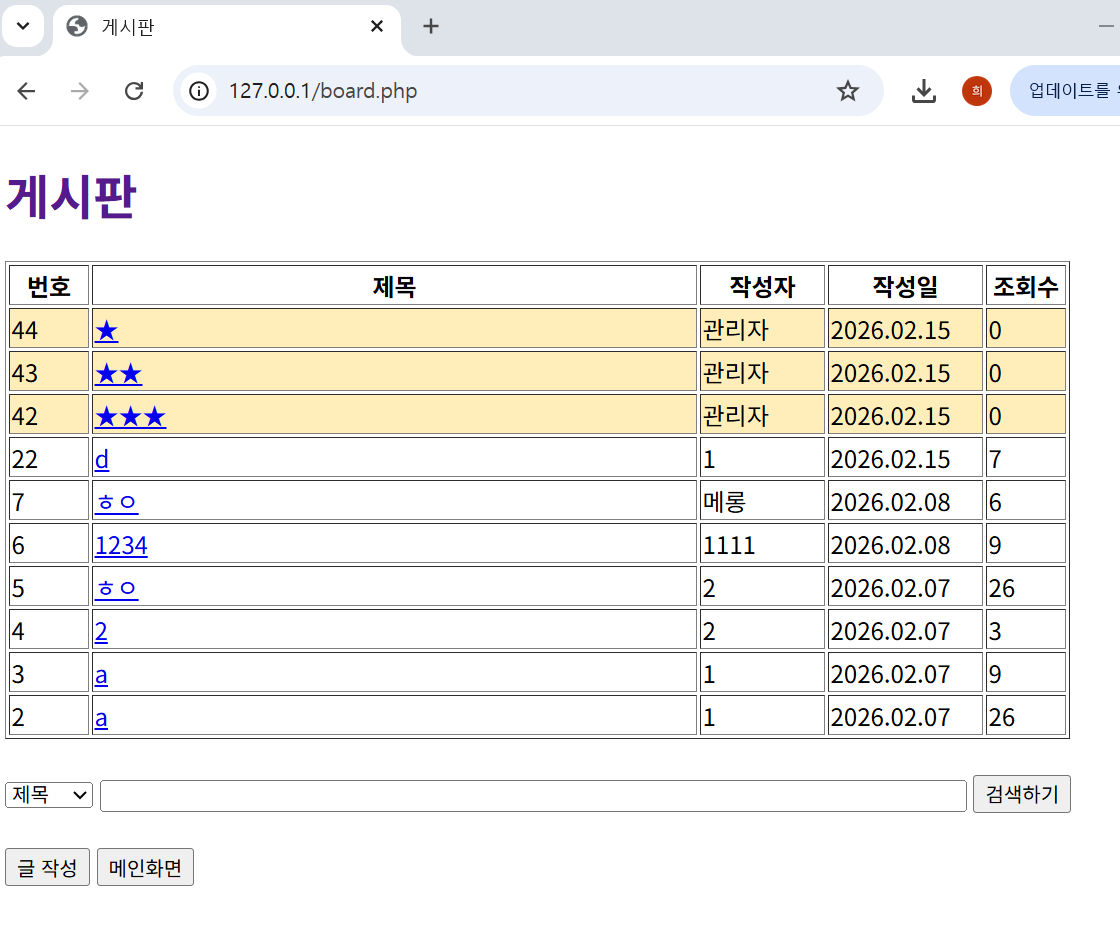Reload the board.php page
Image resolution: width=1120 pixels, height=951 pixels.
(134, 91)
